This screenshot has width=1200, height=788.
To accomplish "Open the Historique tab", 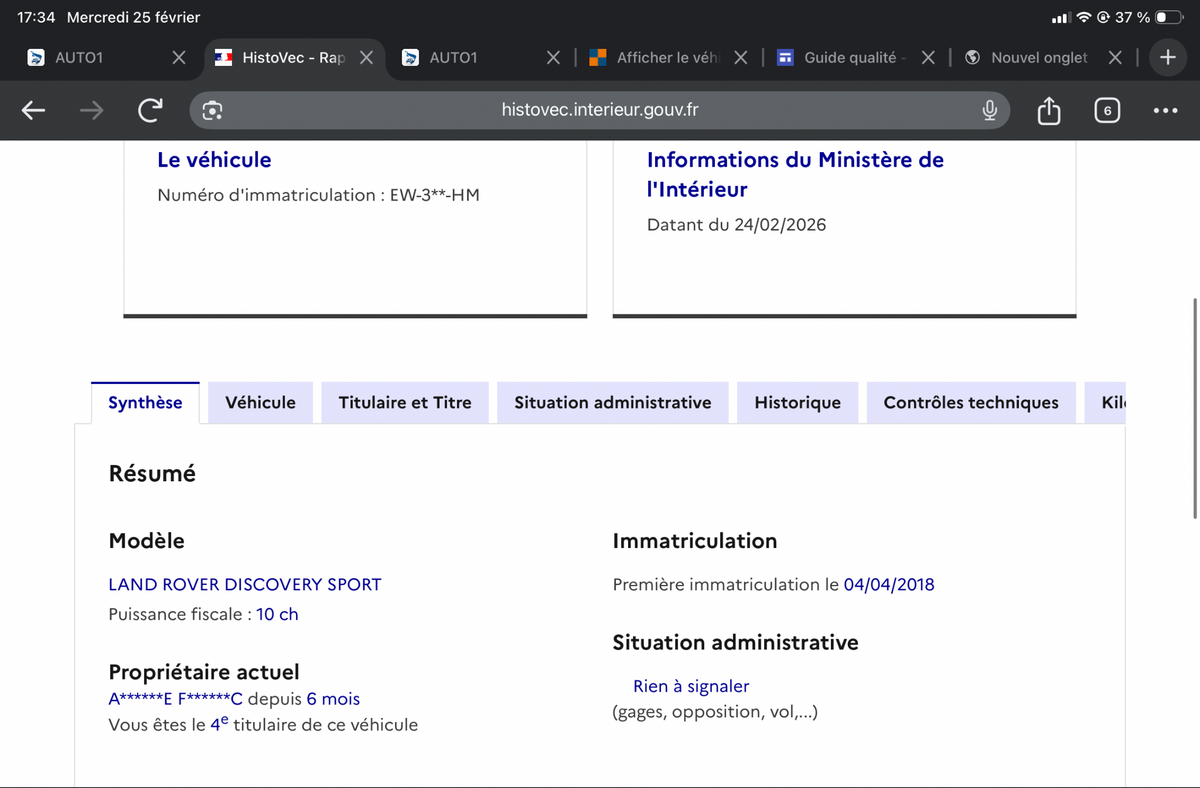I will [x=797, y=403].
